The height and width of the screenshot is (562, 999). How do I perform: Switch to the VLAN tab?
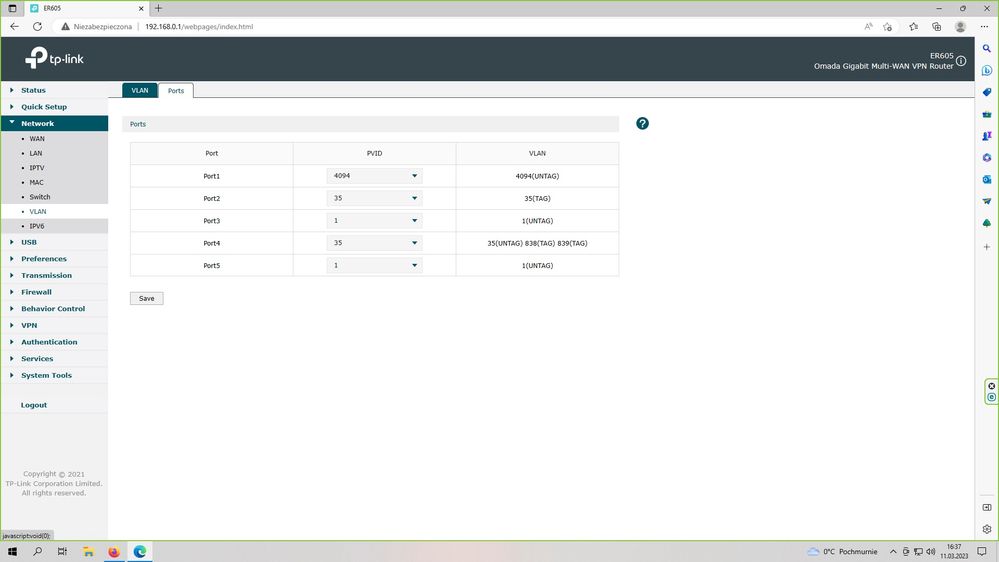tap(140, 91)
